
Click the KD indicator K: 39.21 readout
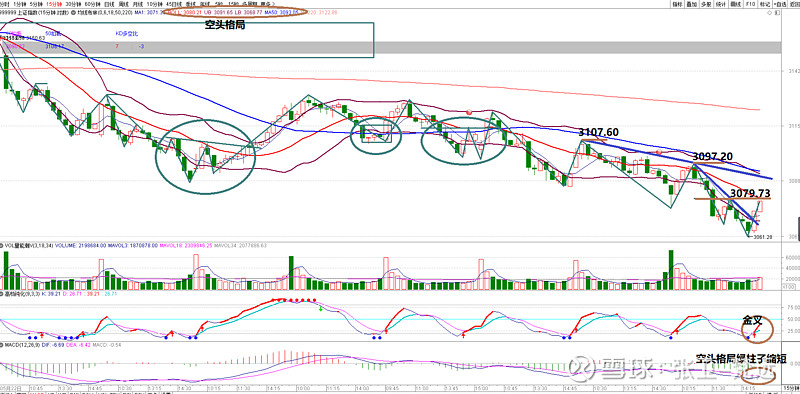[x=51, y=294]
